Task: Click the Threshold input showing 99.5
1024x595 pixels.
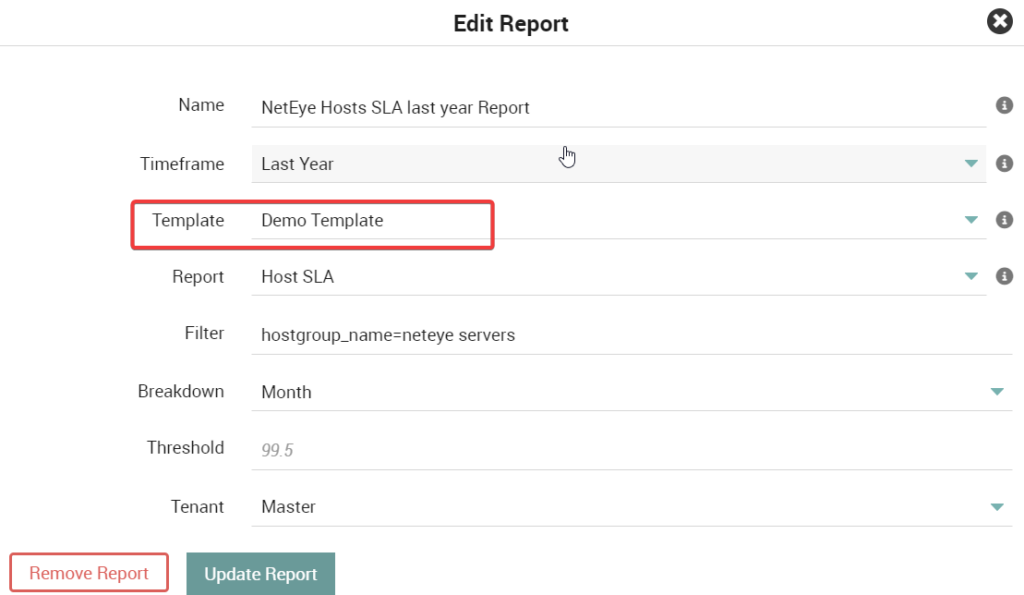Action: point(632,450)
